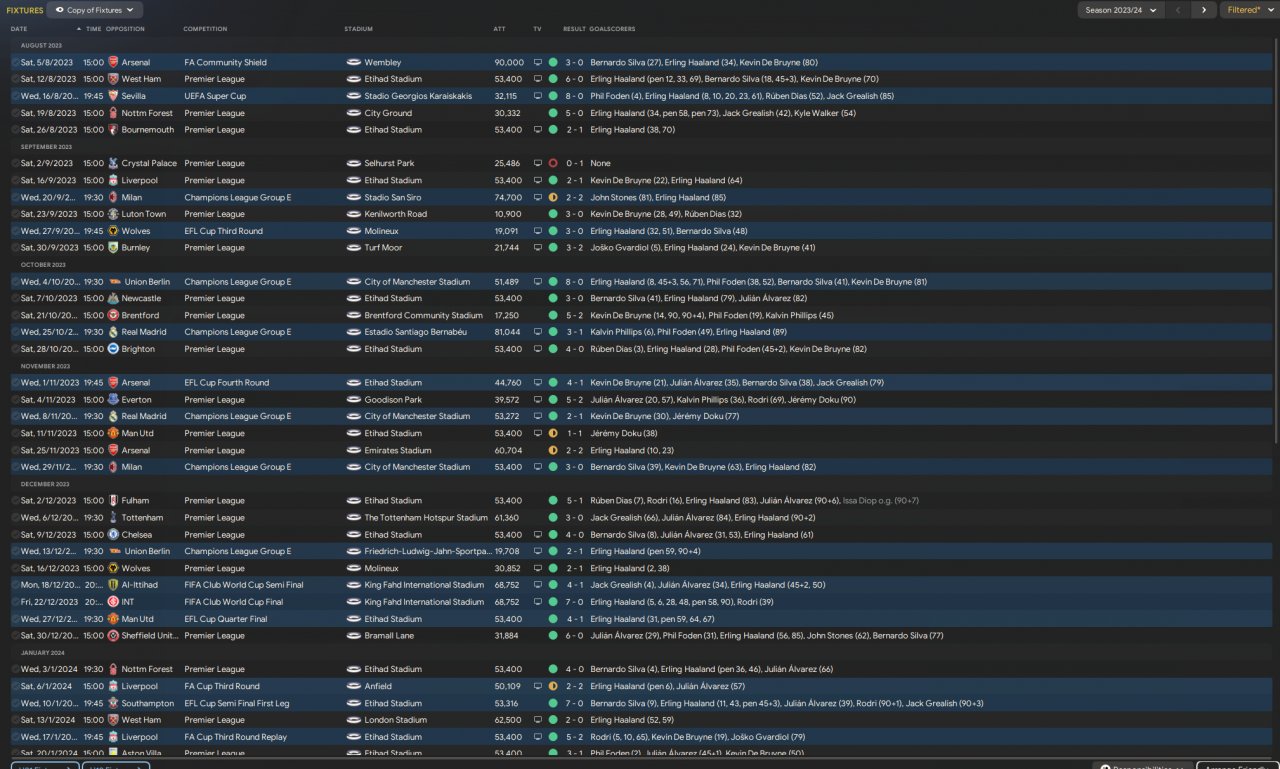Click the stadium icon beside Wembley
The image size is (1280, 769).
(353, 62)
